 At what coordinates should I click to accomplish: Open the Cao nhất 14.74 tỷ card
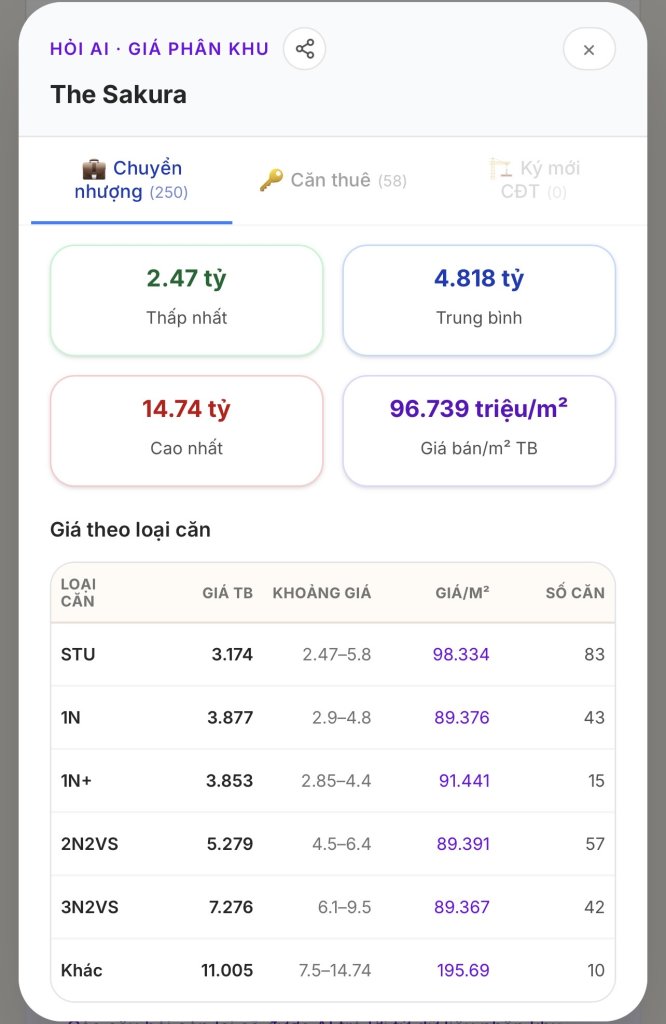click(187, 431)
